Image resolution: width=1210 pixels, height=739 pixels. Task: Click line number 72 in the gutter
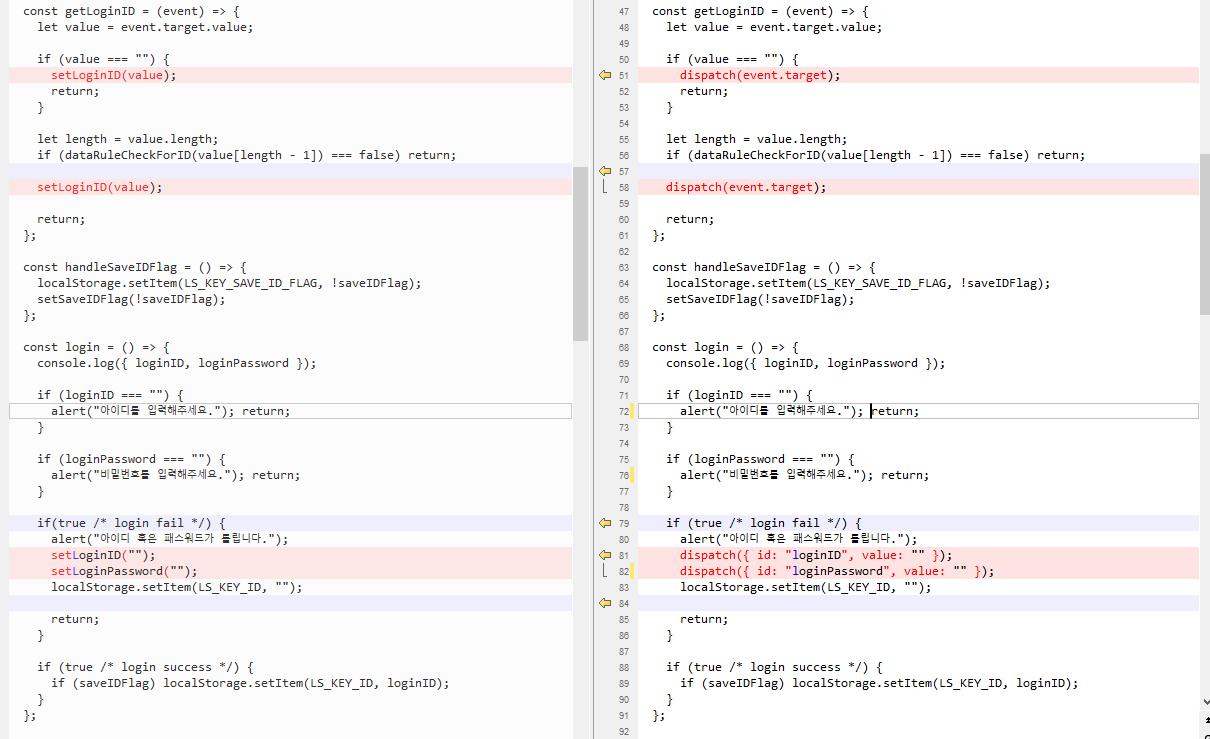click(x=624, y=411)
